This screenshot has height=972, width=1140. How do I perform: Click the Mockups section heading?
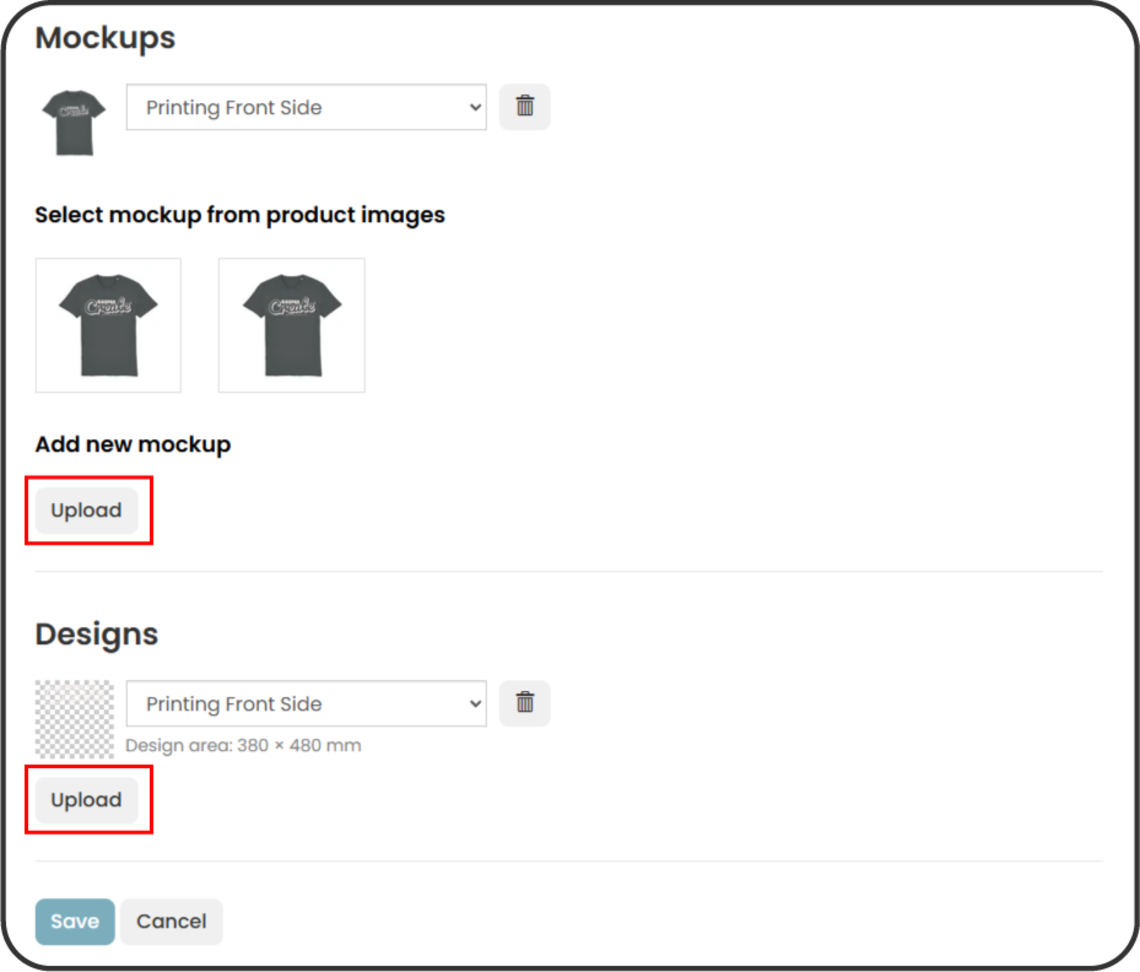click(104, 38)
